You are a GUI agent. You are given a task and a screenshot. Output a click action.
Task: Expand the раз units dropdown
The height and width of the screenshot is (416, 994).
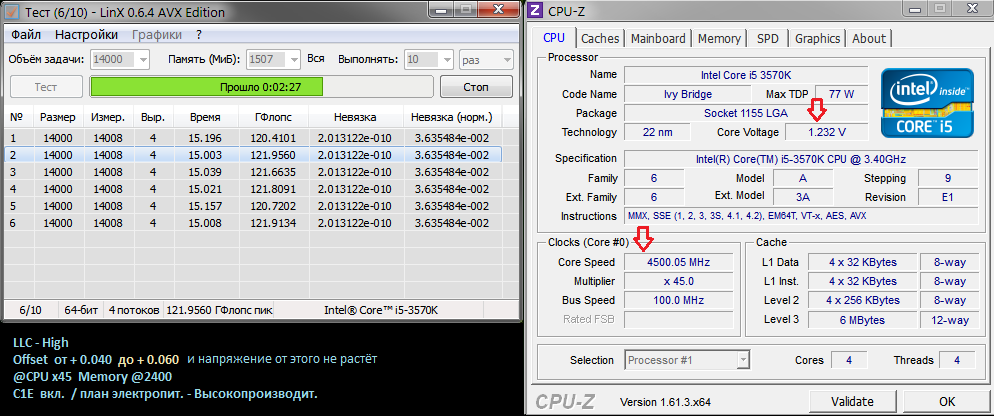[506, 60]
